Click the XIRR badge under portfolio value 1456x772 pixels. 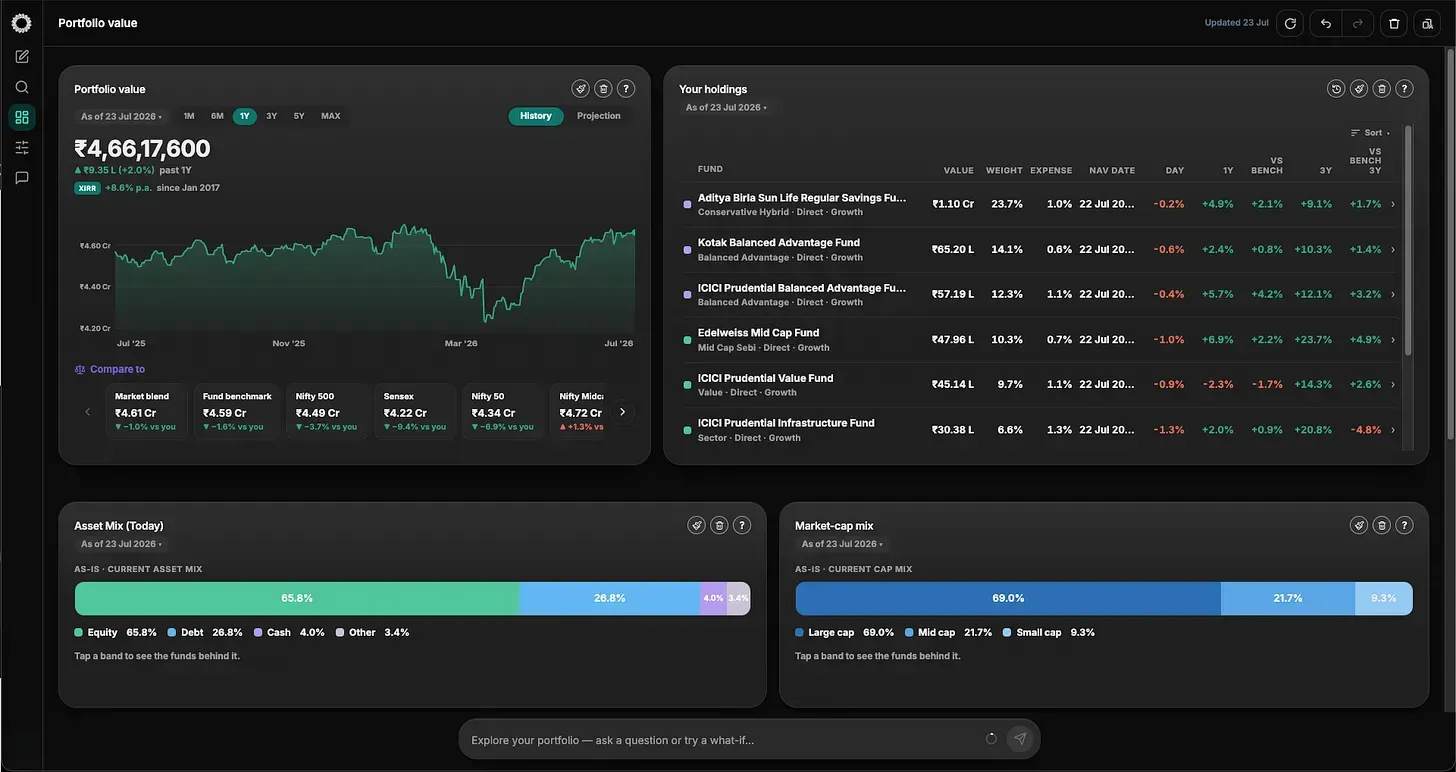(x=87, y=188)
